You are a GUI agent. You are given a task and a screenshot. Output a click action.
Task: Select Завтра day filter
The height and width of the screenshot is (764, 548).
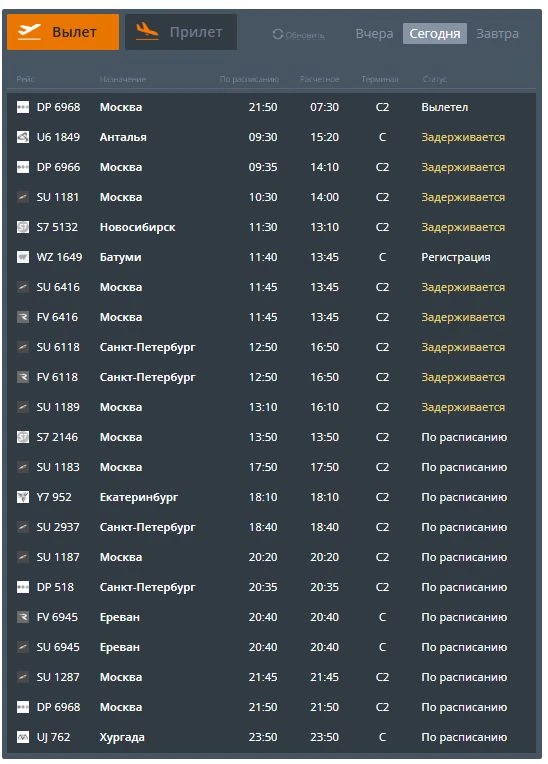pos(497,34)
